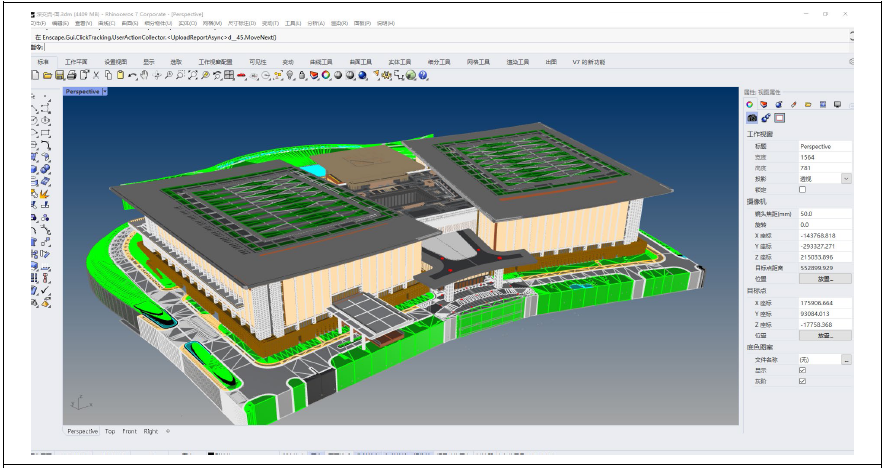
Task: Click the wallpaper file browse '...' button
Action: [846, 359]
